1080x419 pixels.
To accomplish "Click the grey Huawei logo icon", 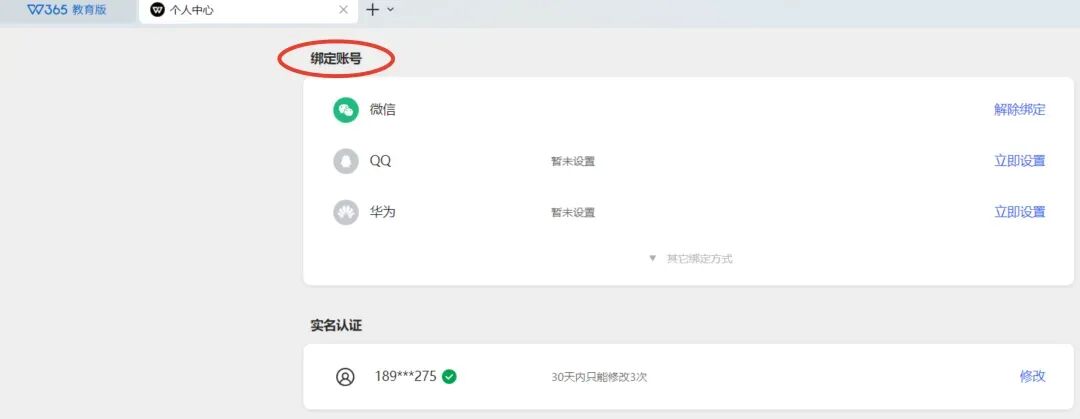I will (346, 212).
